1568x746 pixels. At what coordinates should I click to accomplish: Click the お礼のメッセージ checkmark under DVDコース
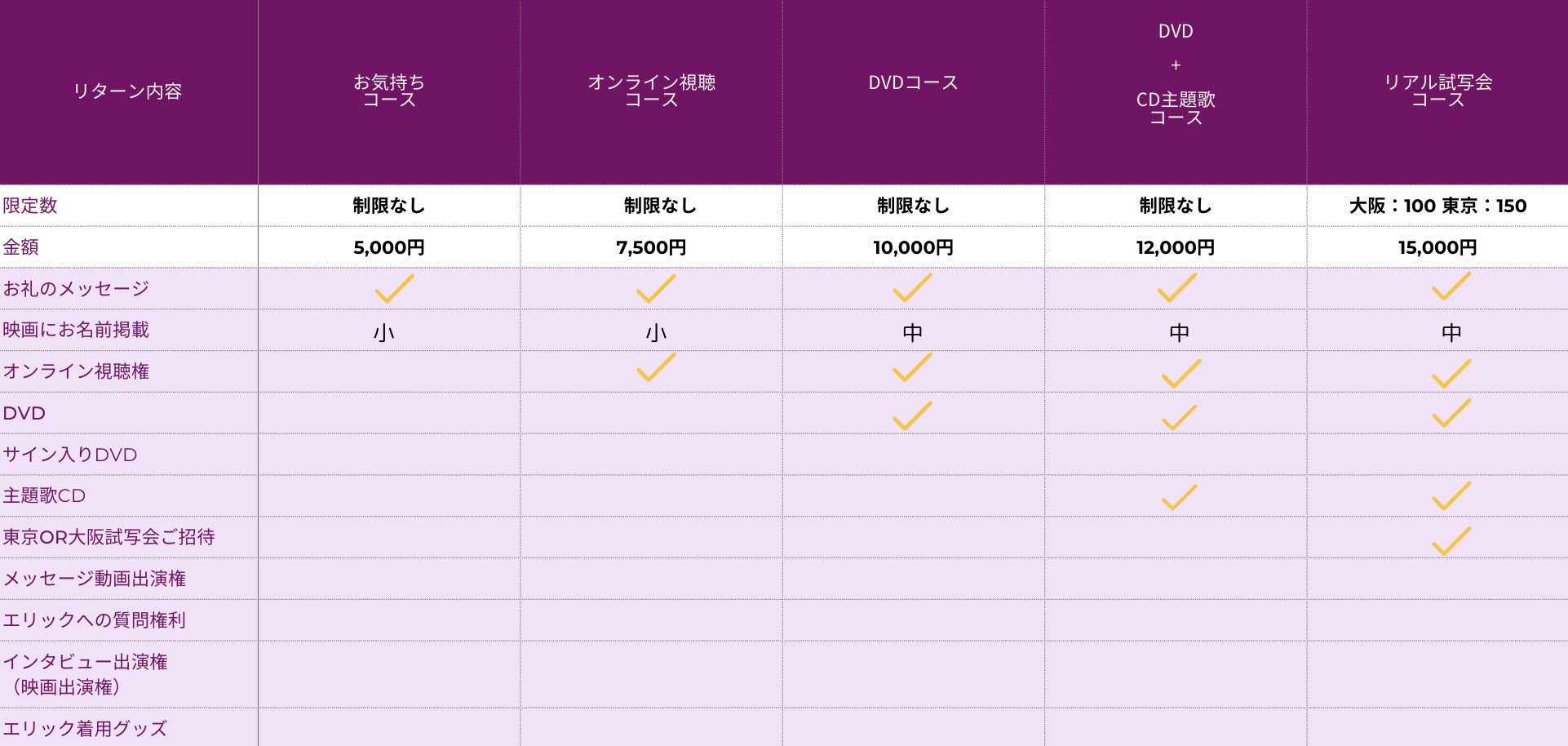(912, 288)
